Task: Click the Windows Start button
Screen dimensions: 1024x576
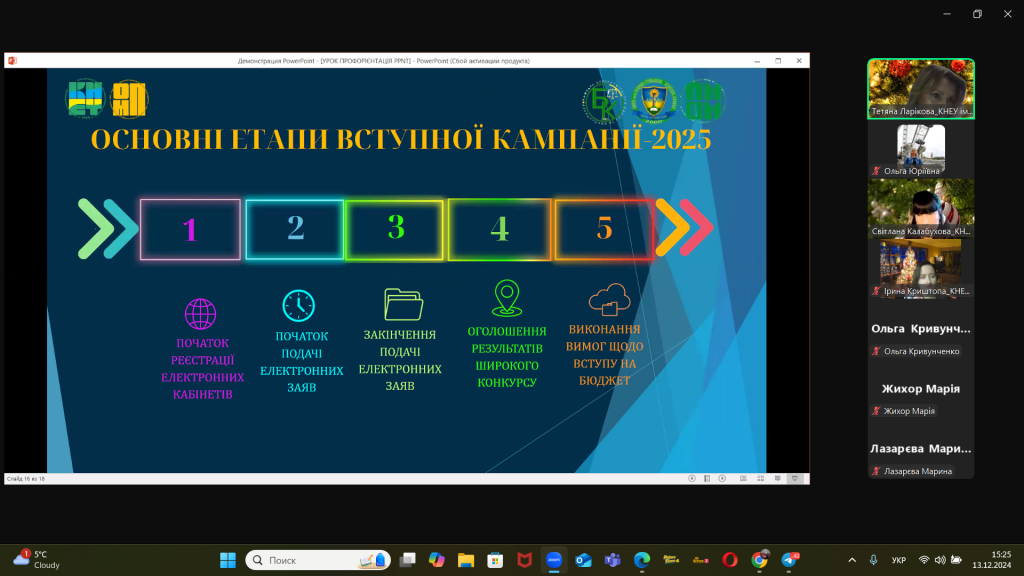Action: coord(227,560)
